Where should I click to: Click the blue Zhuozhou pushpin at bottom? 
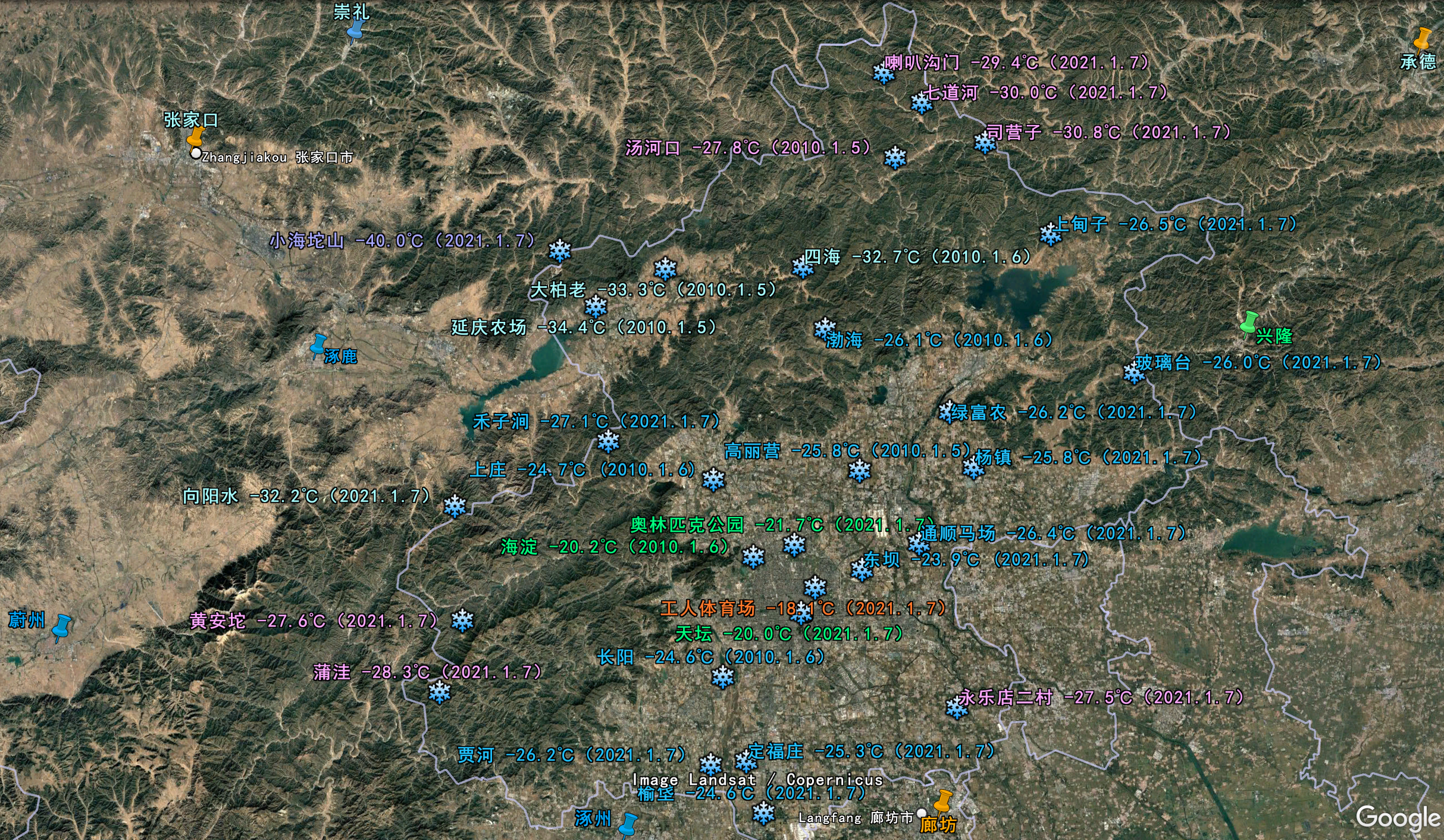click(628, 825)
